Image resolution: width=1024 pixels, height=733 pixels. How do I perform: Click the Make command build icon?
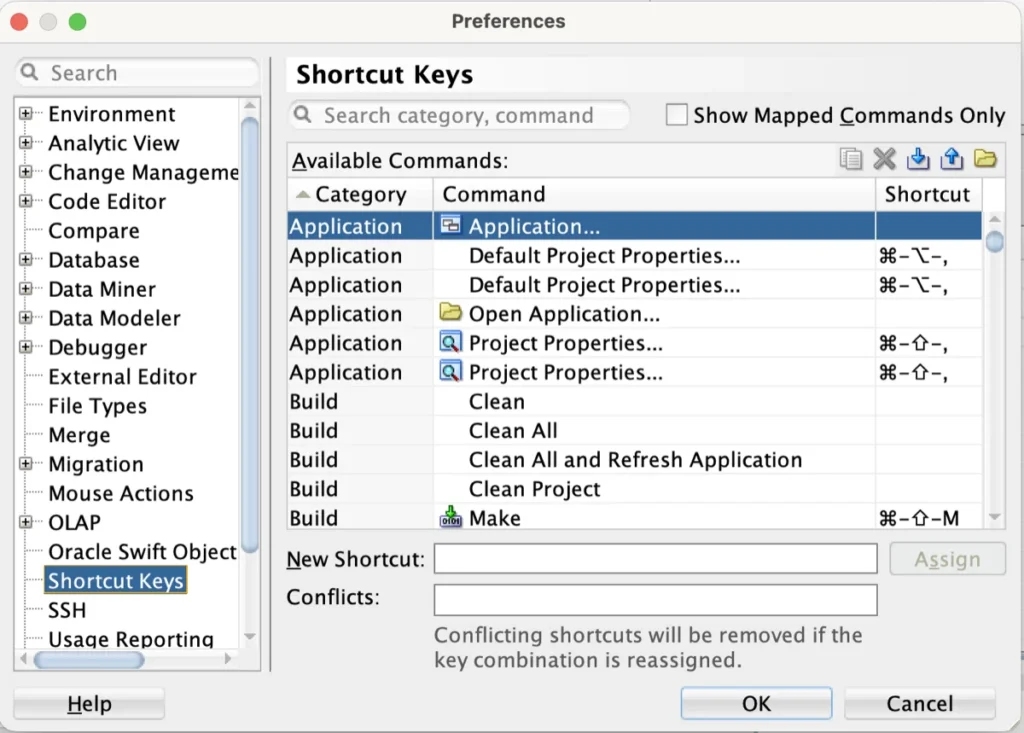point(450,517)
